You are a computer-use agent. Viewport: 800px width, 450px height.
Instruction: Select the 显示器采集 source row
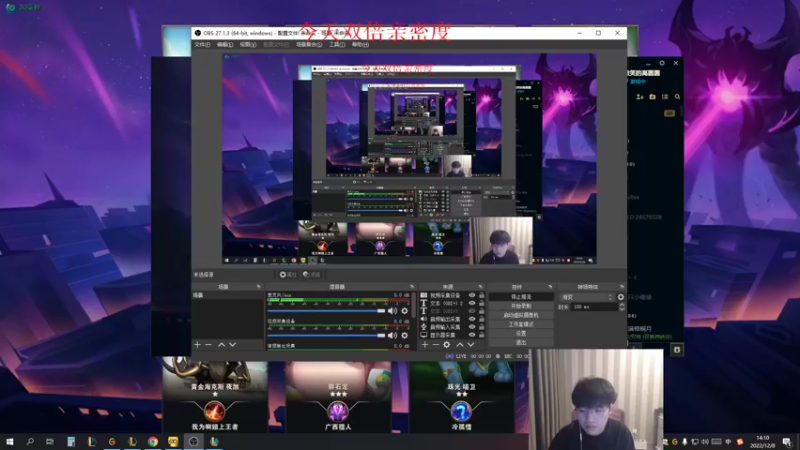(x=452, y=335)
